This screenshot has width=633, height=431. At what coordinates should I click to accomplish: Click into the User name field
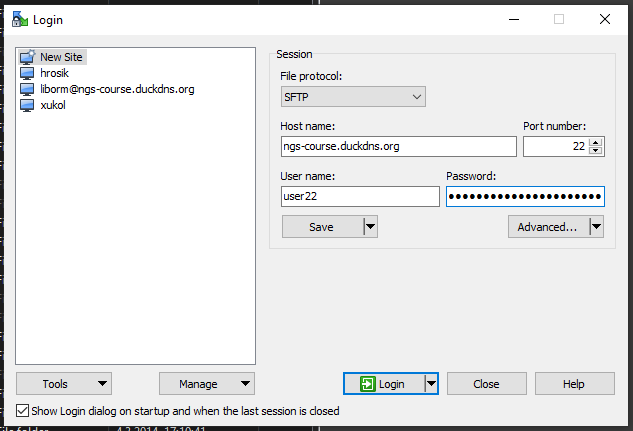coord(360,197)
